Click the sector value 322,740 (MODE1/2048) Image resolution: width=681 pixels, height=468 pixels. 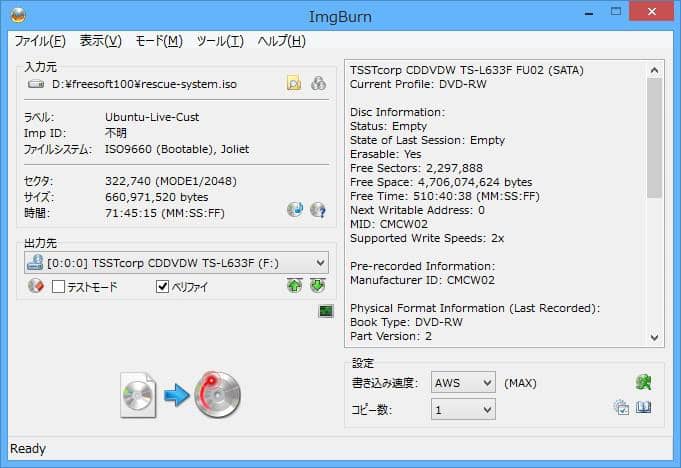[171, 181]
